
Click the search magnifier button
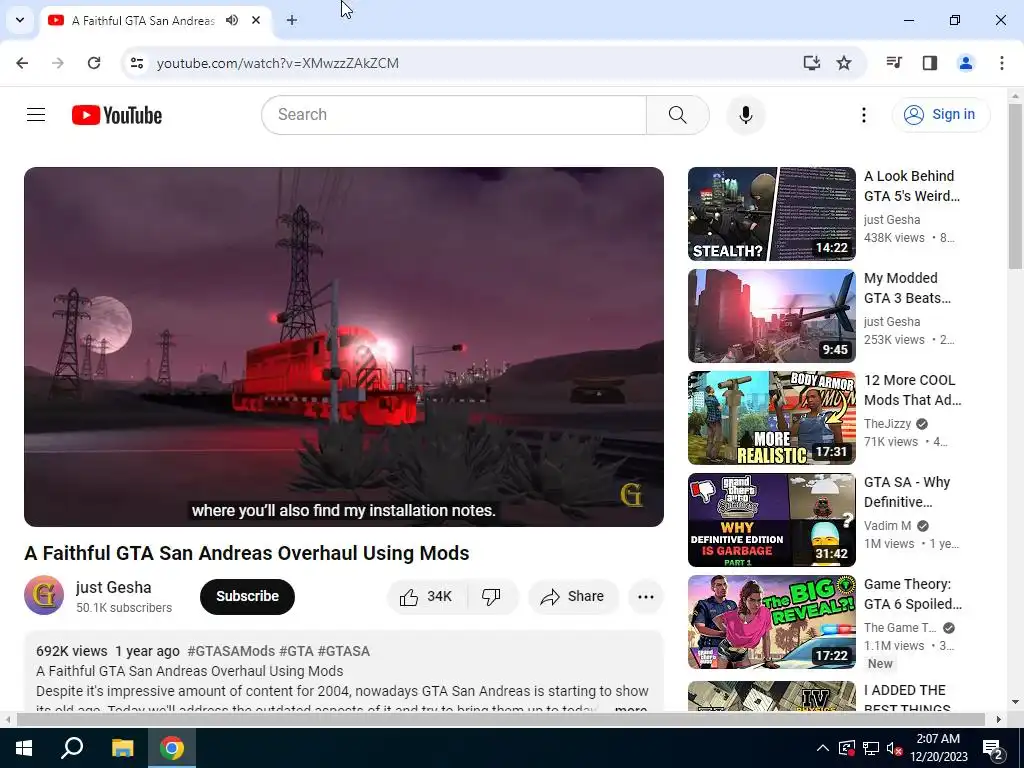(x=677, y=115)
